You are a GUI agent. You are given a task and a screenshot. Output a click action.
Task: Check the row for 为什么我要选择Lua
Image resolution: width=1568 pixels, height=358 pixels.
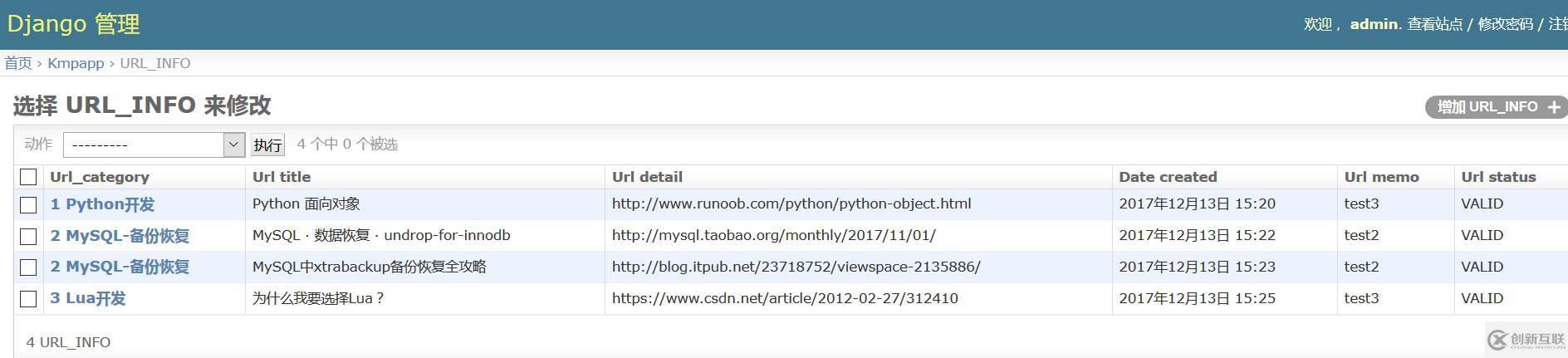point(28,299)
